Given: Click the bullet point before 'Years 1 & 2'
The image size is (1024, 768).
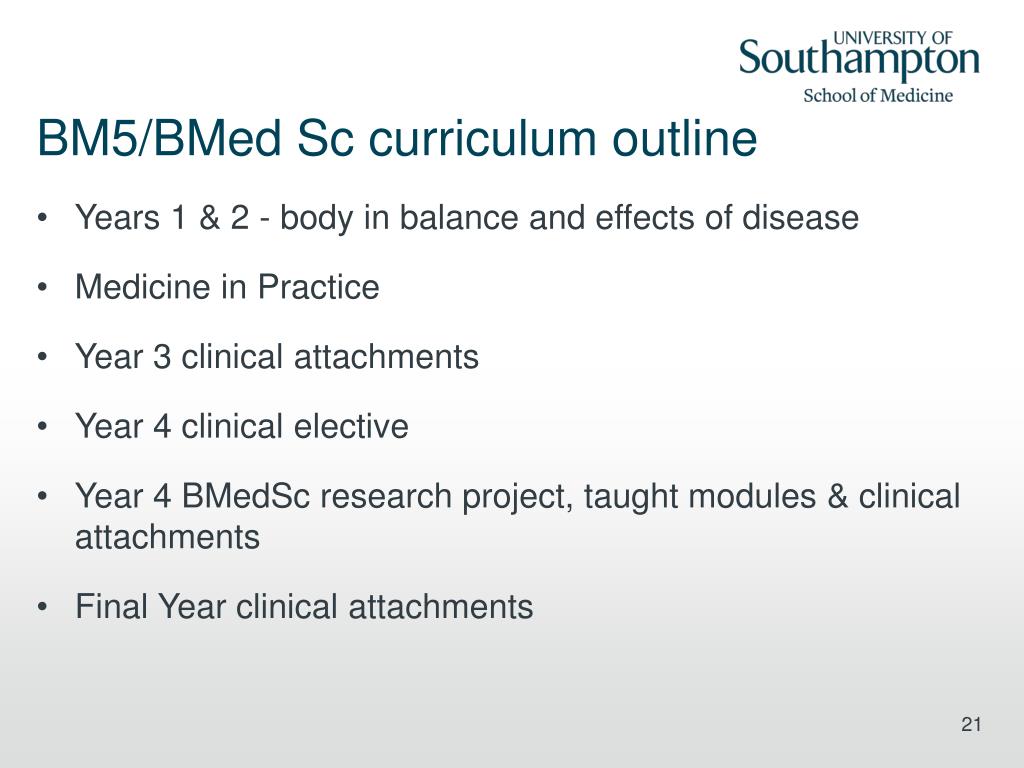Looking at the screenshot, I should [x=42, y=218].
